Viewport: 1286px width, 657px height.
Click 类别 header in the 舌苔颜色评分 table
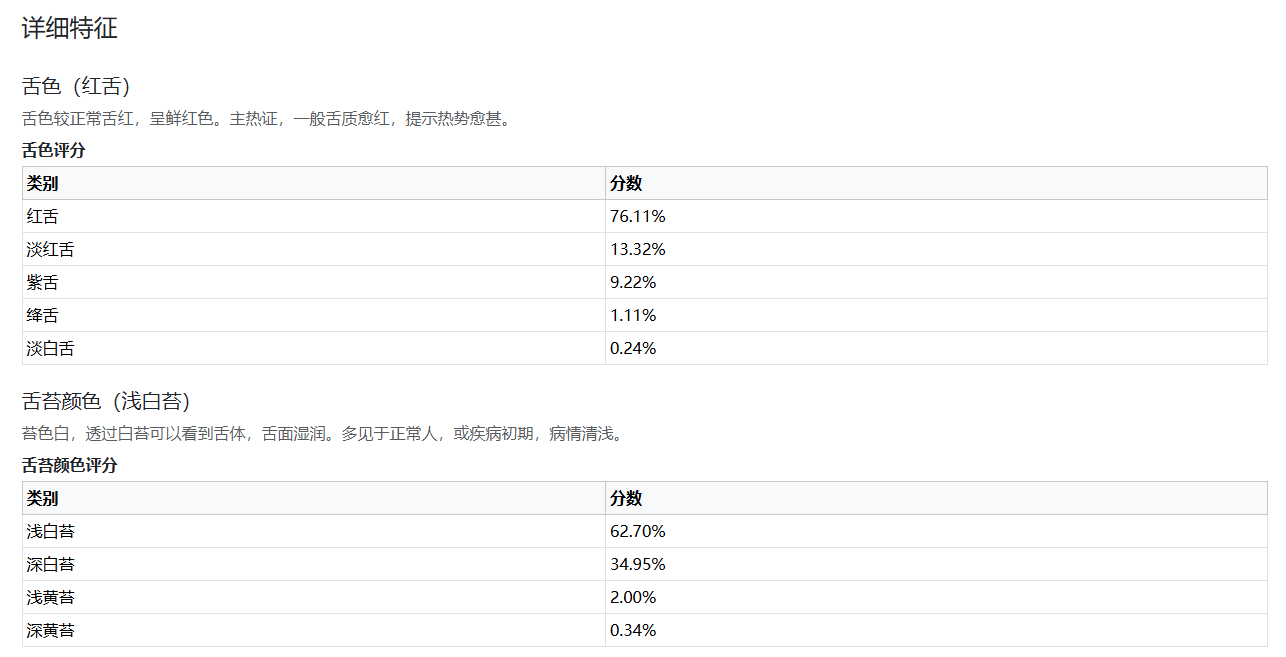pyautogui.click(x=314, y=498)
